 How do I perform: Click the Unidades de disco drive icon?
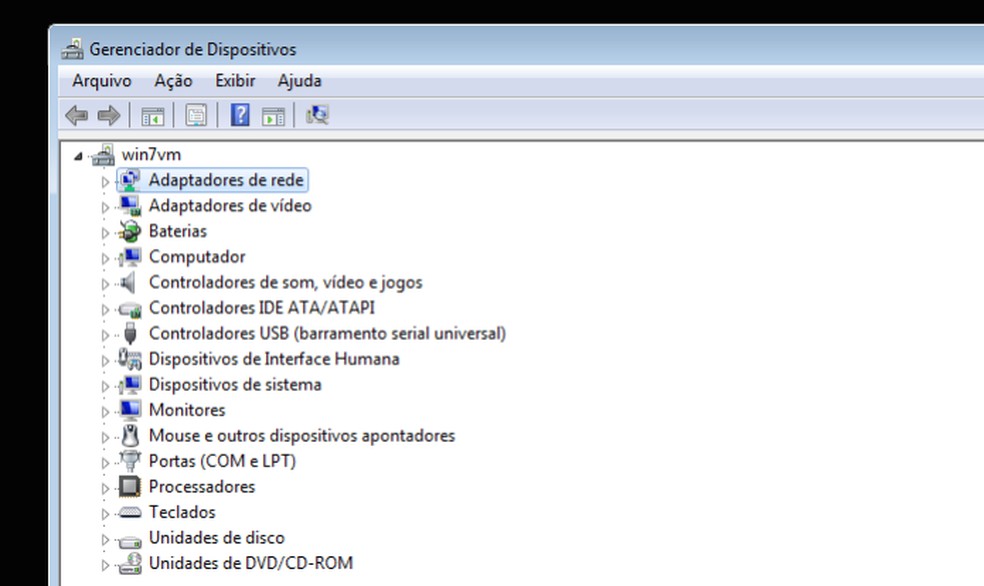[130, 540]
